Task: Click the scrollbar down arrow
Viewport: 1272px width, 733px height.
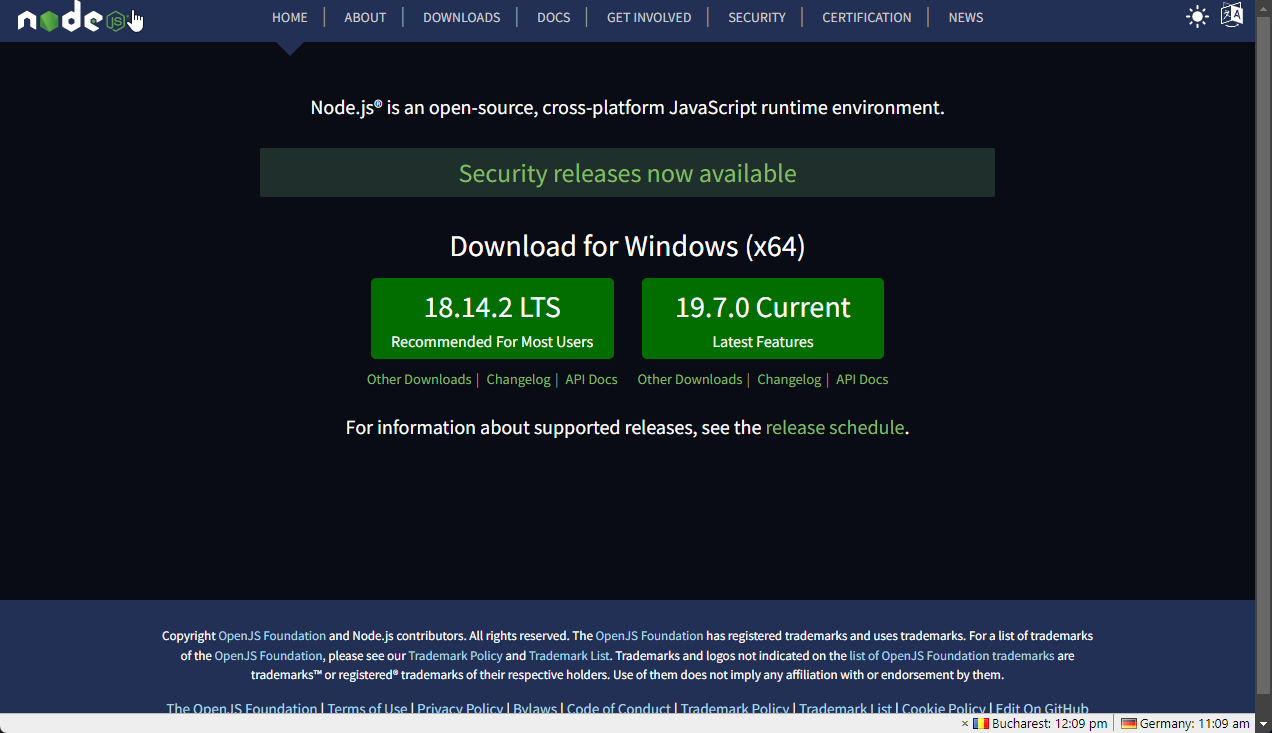Action: [x=1263, y=724]
